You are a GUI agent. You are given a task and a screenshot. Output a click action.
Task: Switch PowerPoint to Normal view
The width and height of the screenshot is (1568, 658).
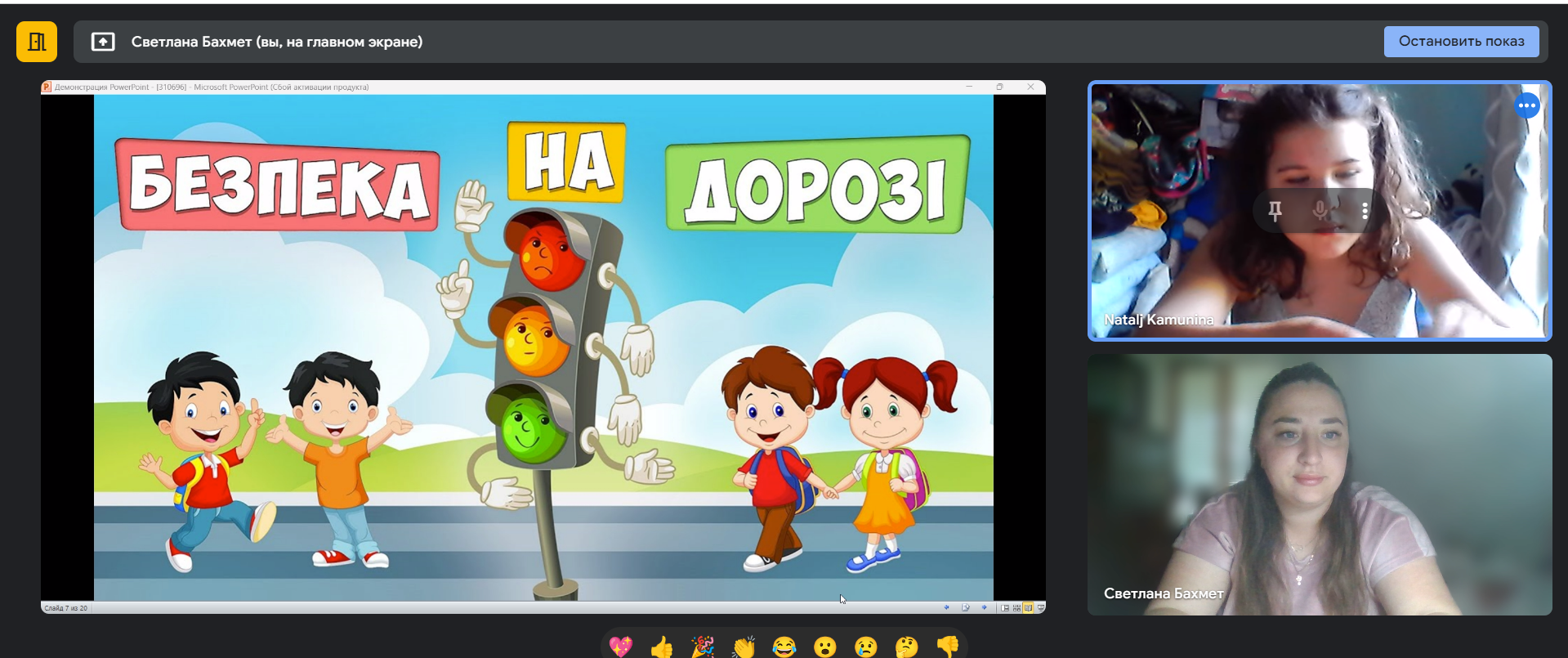1005,607
